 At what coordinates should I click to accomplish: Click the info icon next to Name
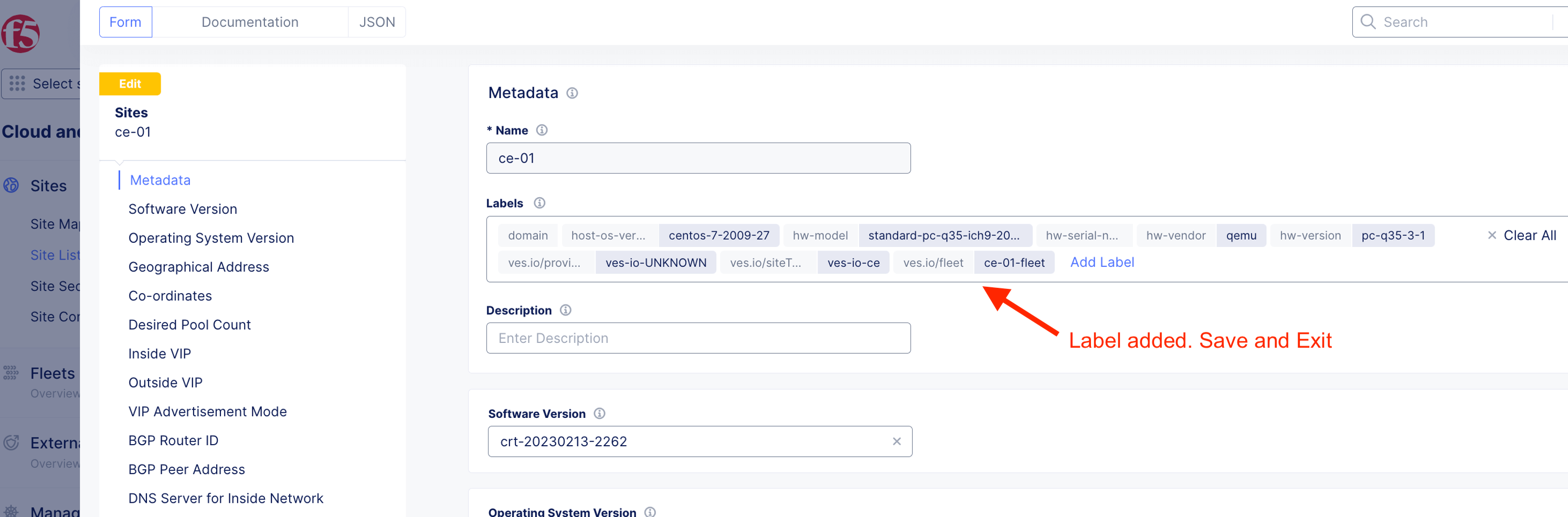541,130
